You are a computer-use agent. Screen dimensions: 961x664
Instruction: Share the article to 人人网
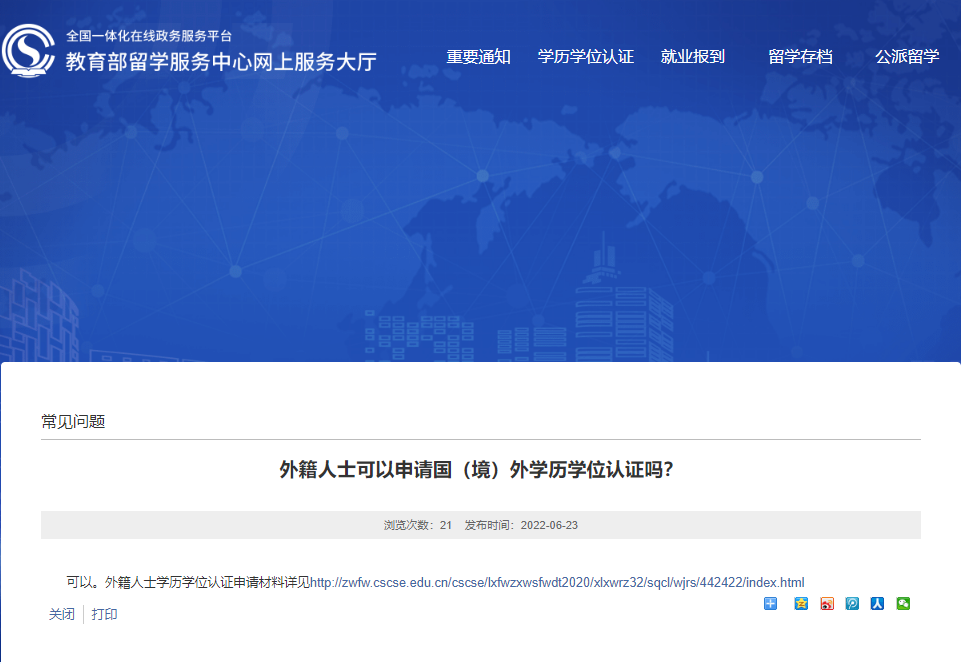pos(878,604)
